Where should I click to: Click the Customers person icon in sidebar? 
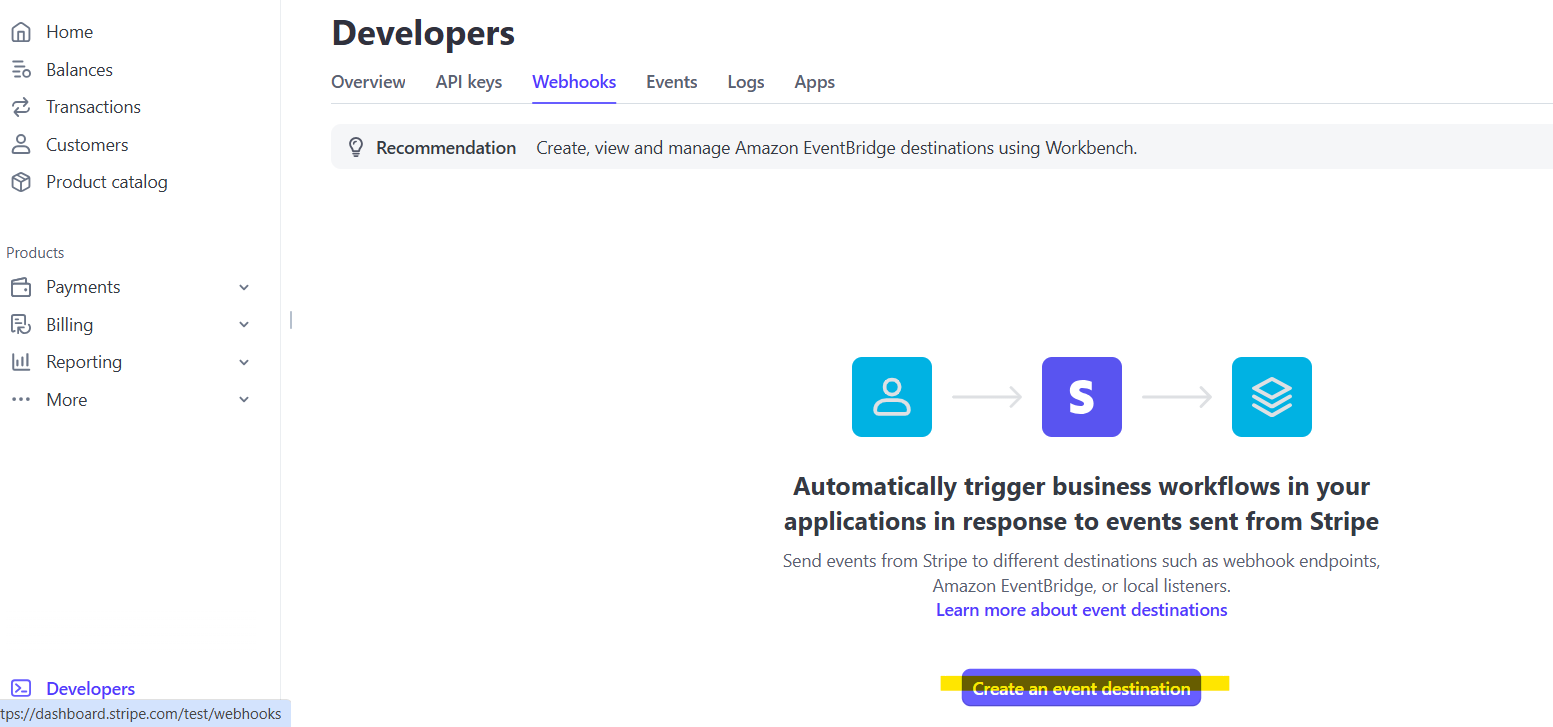20,145
